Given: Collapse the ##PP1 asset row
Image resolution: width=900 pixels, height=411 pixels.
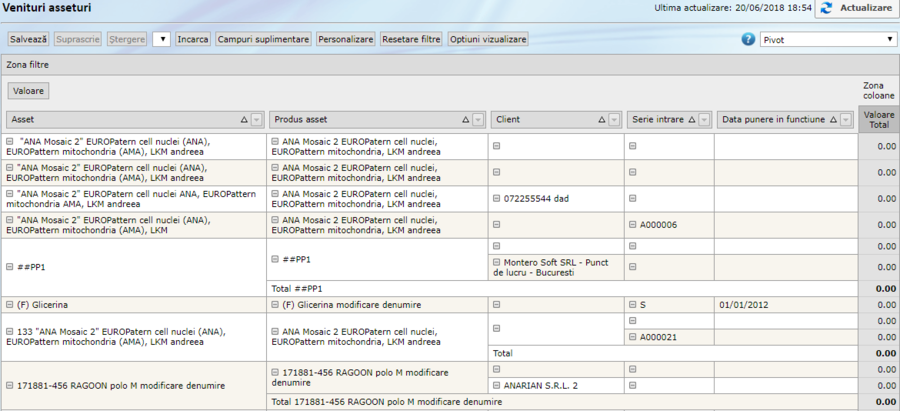Looking at the screenshot, I should (x=10, y=267).
